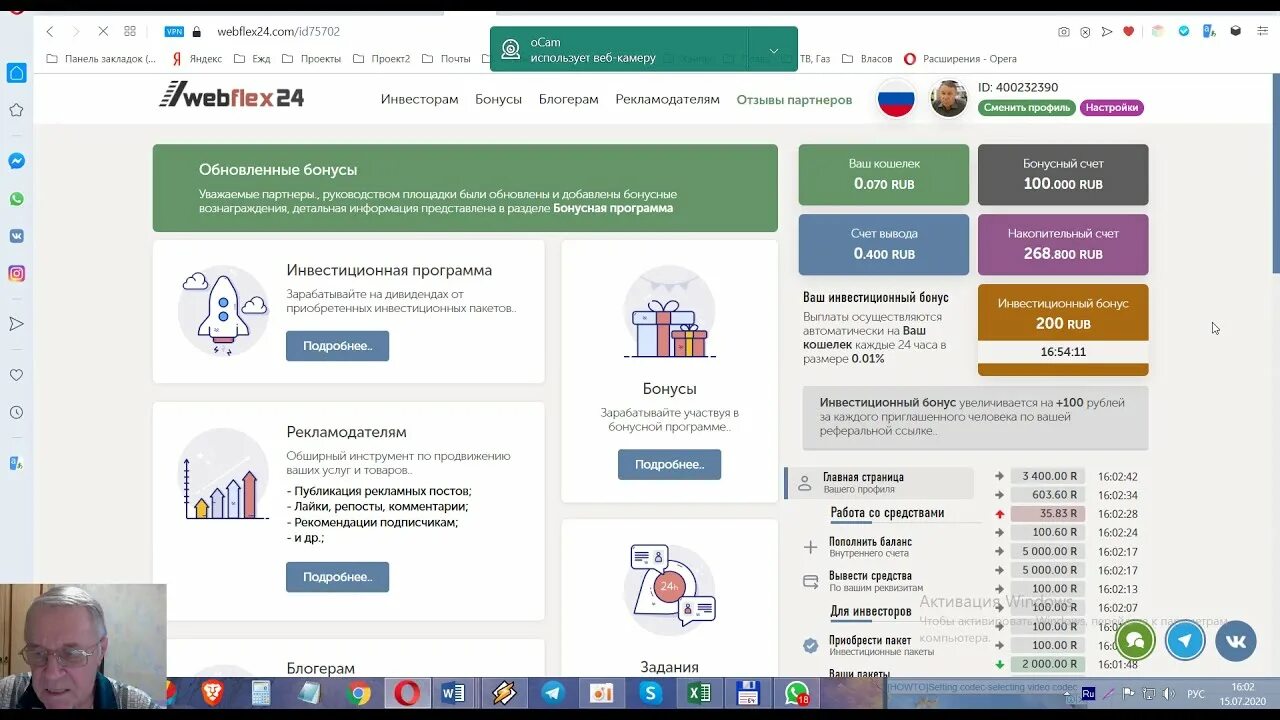
Task: Open the green chat support button
Action: [x=1135, y=640]
